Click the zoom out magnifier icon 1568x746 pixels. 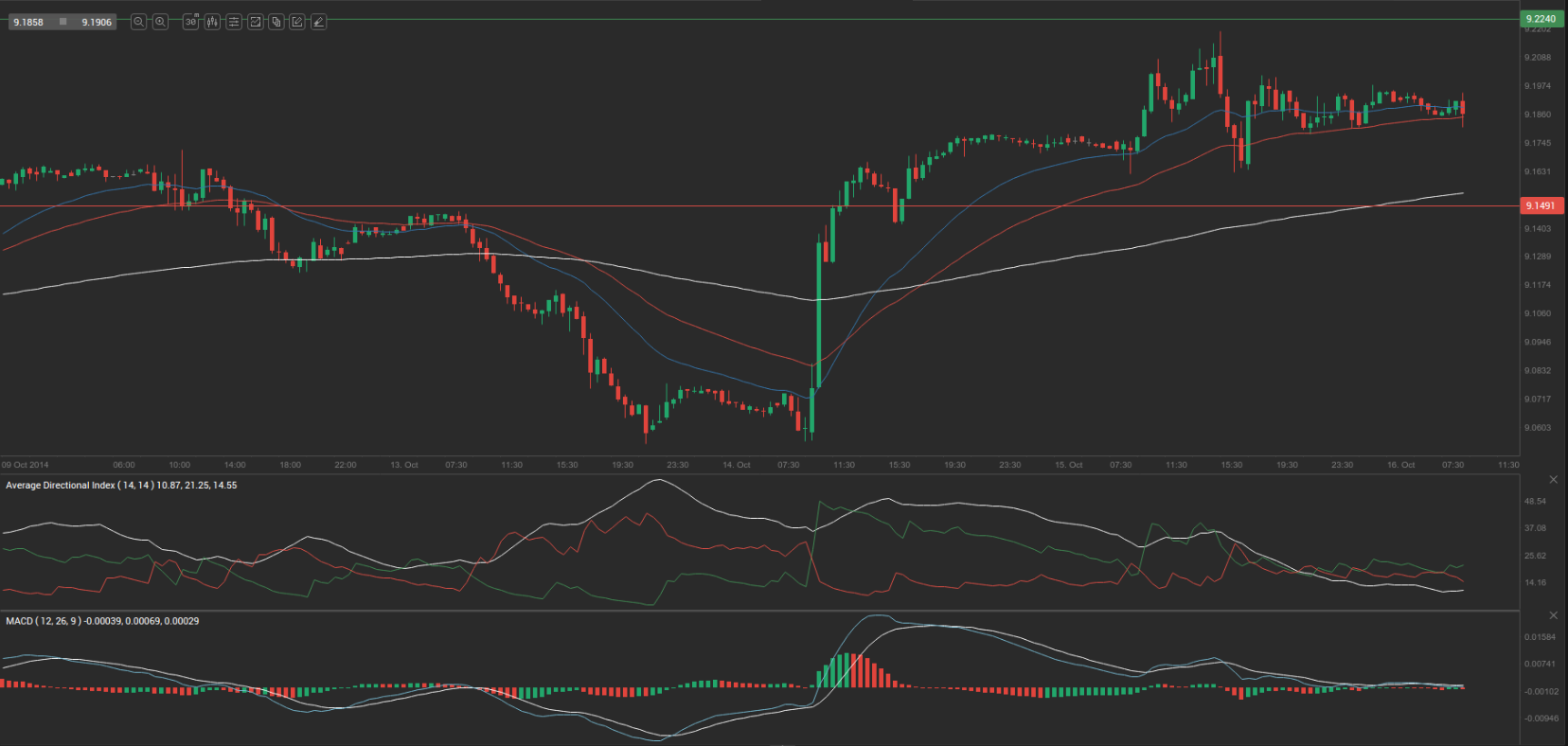point(139,22)
